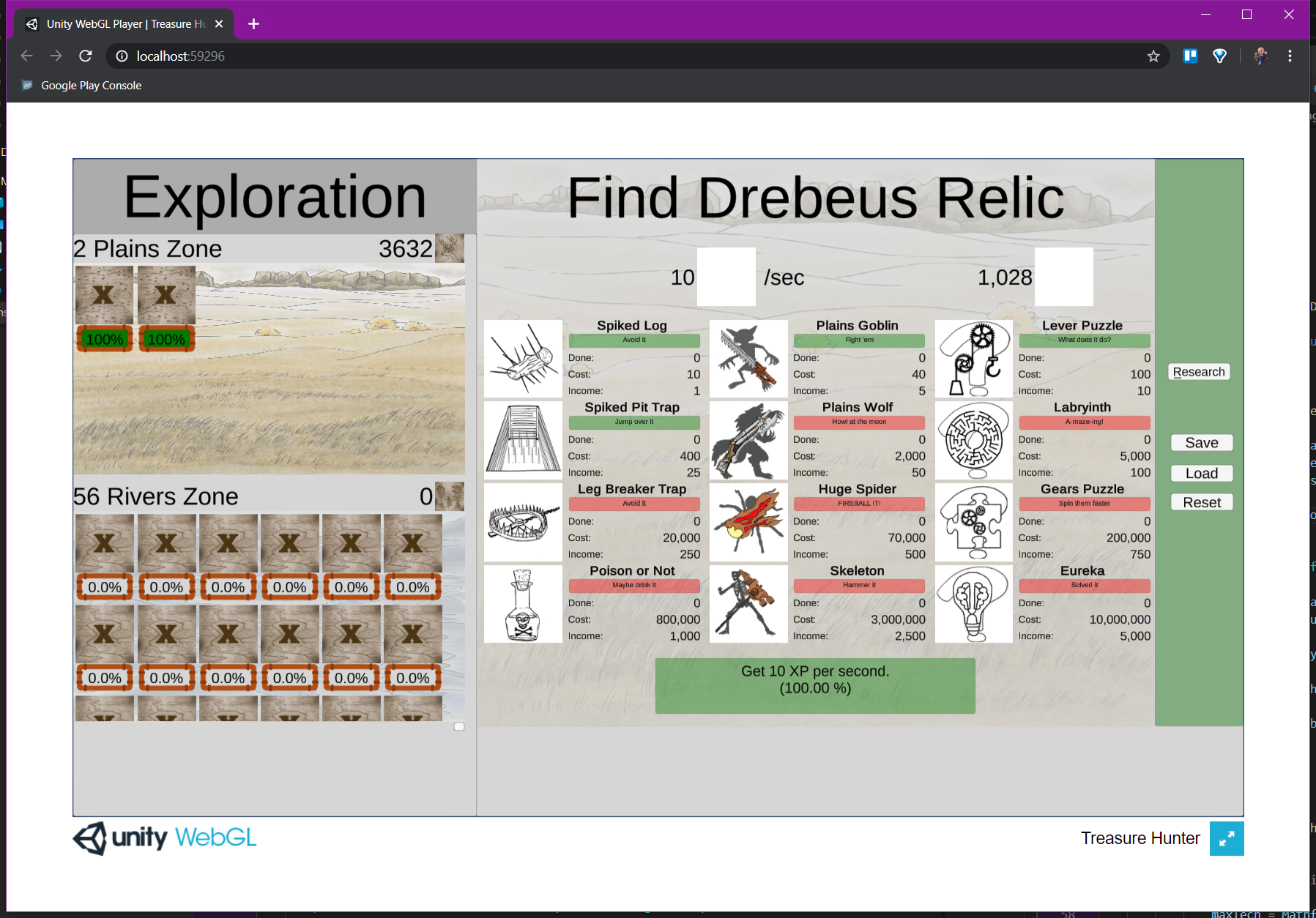Click the first Plains Zone map tile
The width and height of the screenshot is (1316, 918).
tap(105, 295)
